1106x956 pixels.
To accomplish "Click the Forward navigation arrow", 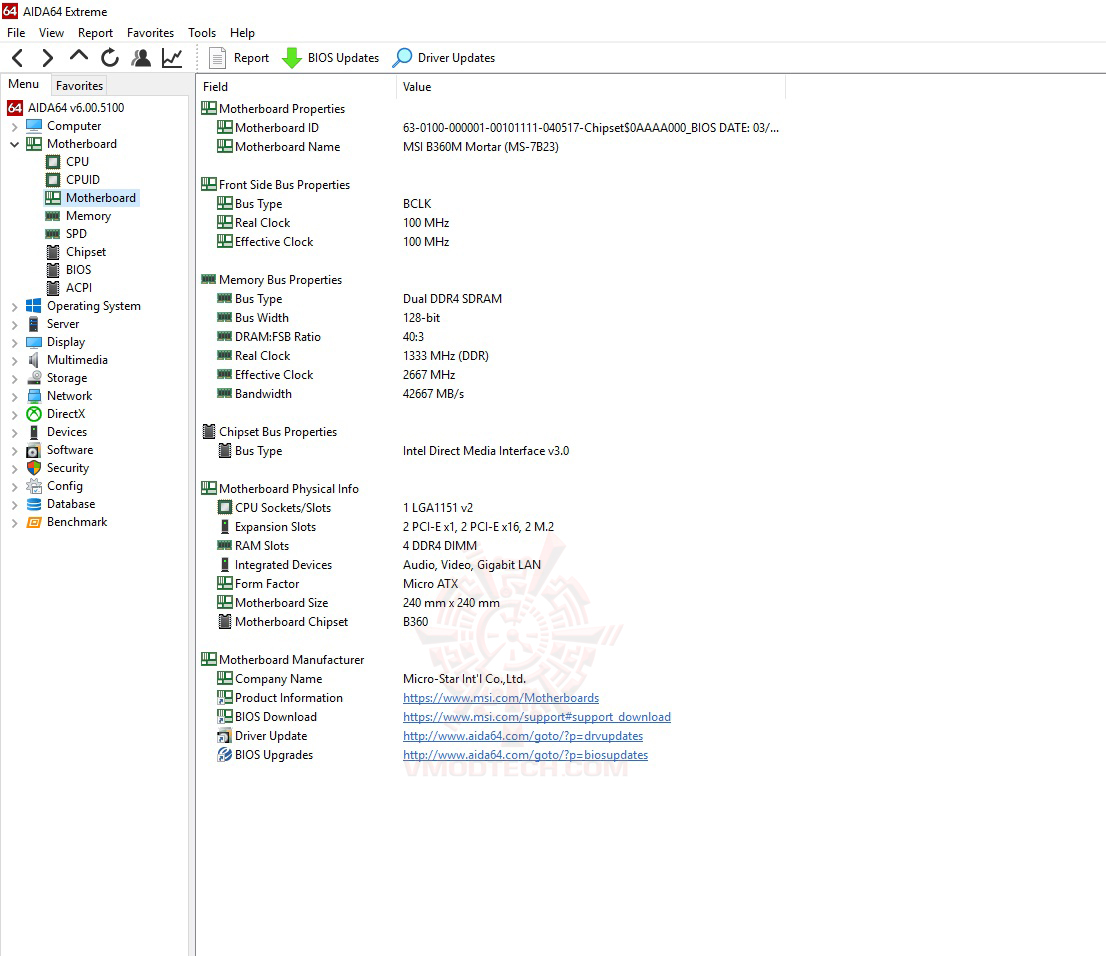I will 47,58.
